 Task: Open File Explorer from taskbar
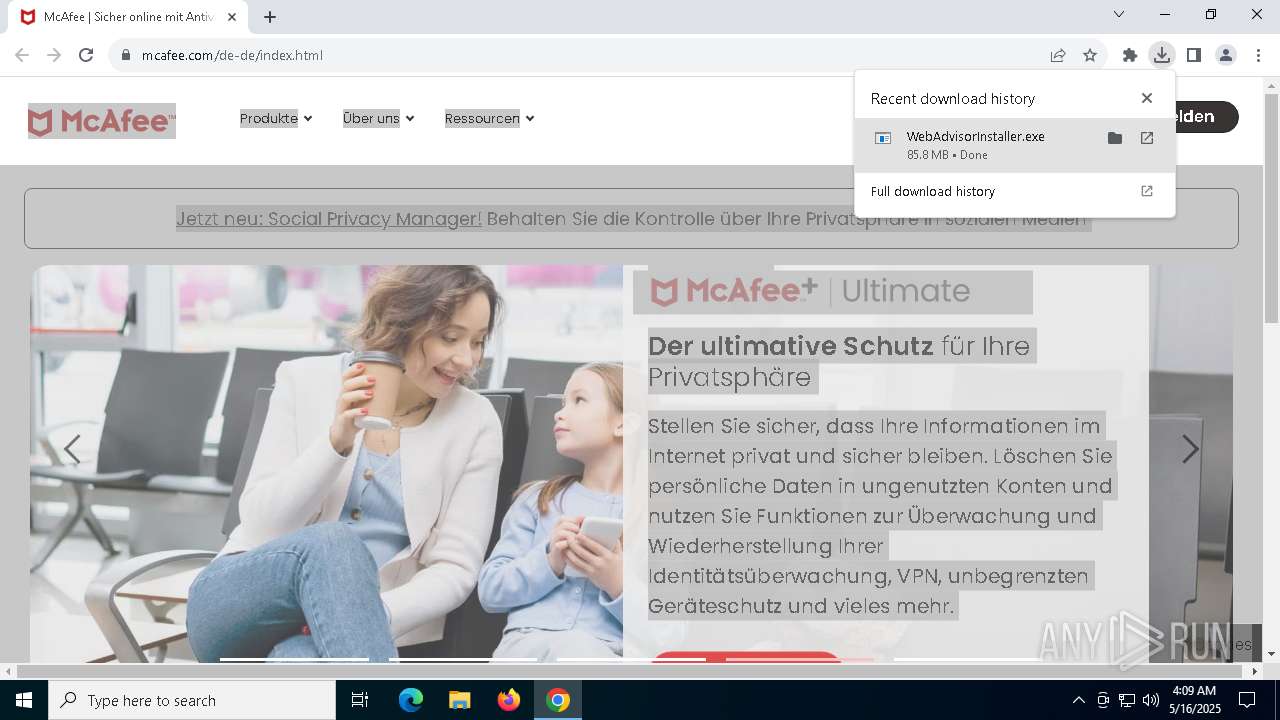click(x=459, y=700)
